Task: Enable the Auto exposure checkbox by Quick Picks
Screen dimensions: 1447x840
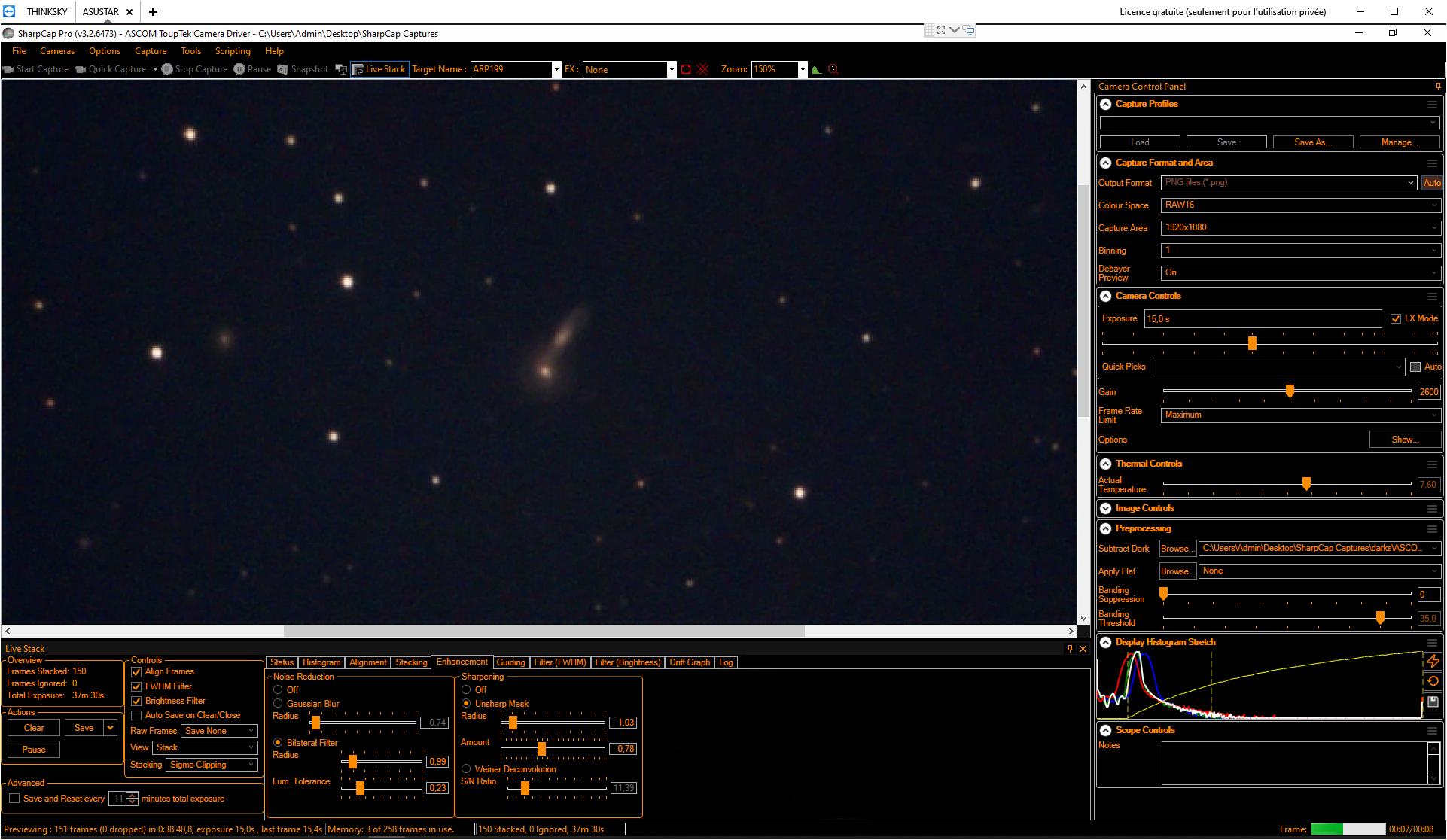Action: [x=1415, y=367]
